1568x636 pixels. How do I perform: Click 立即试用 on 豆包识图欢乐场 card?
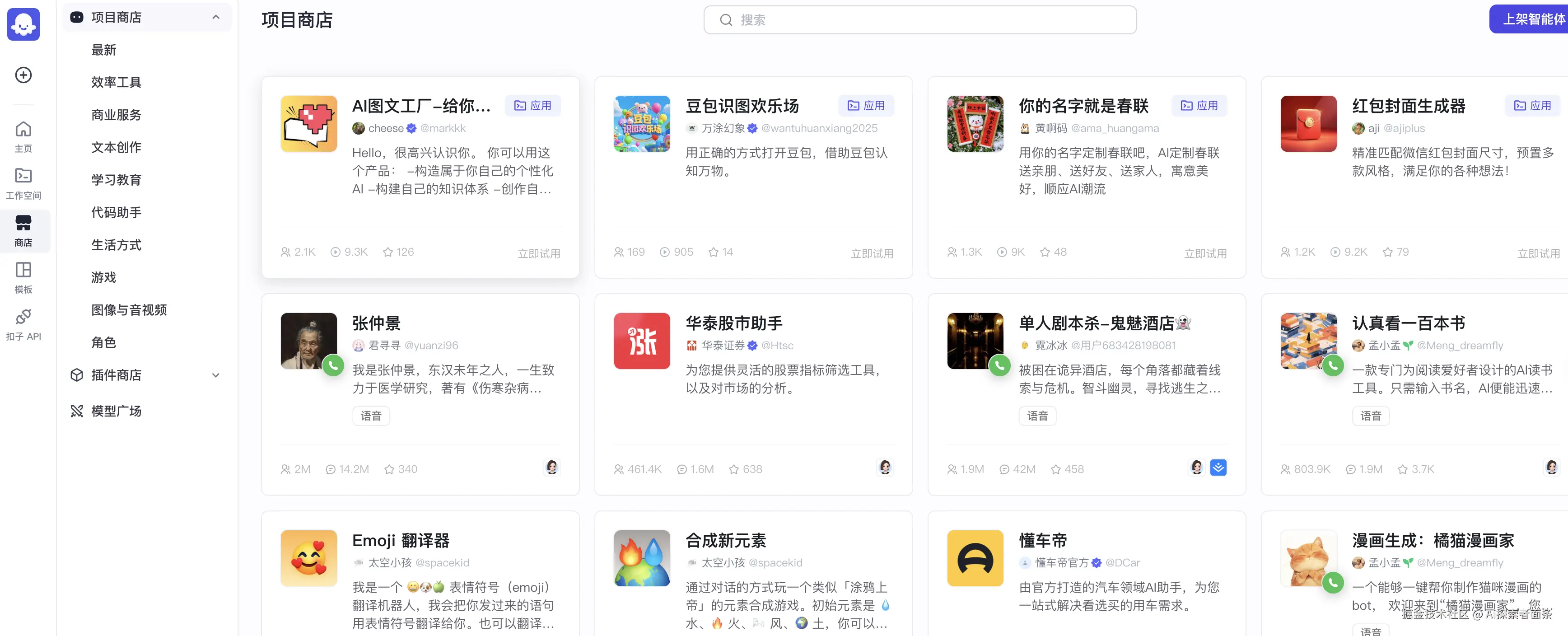[872, 253]
